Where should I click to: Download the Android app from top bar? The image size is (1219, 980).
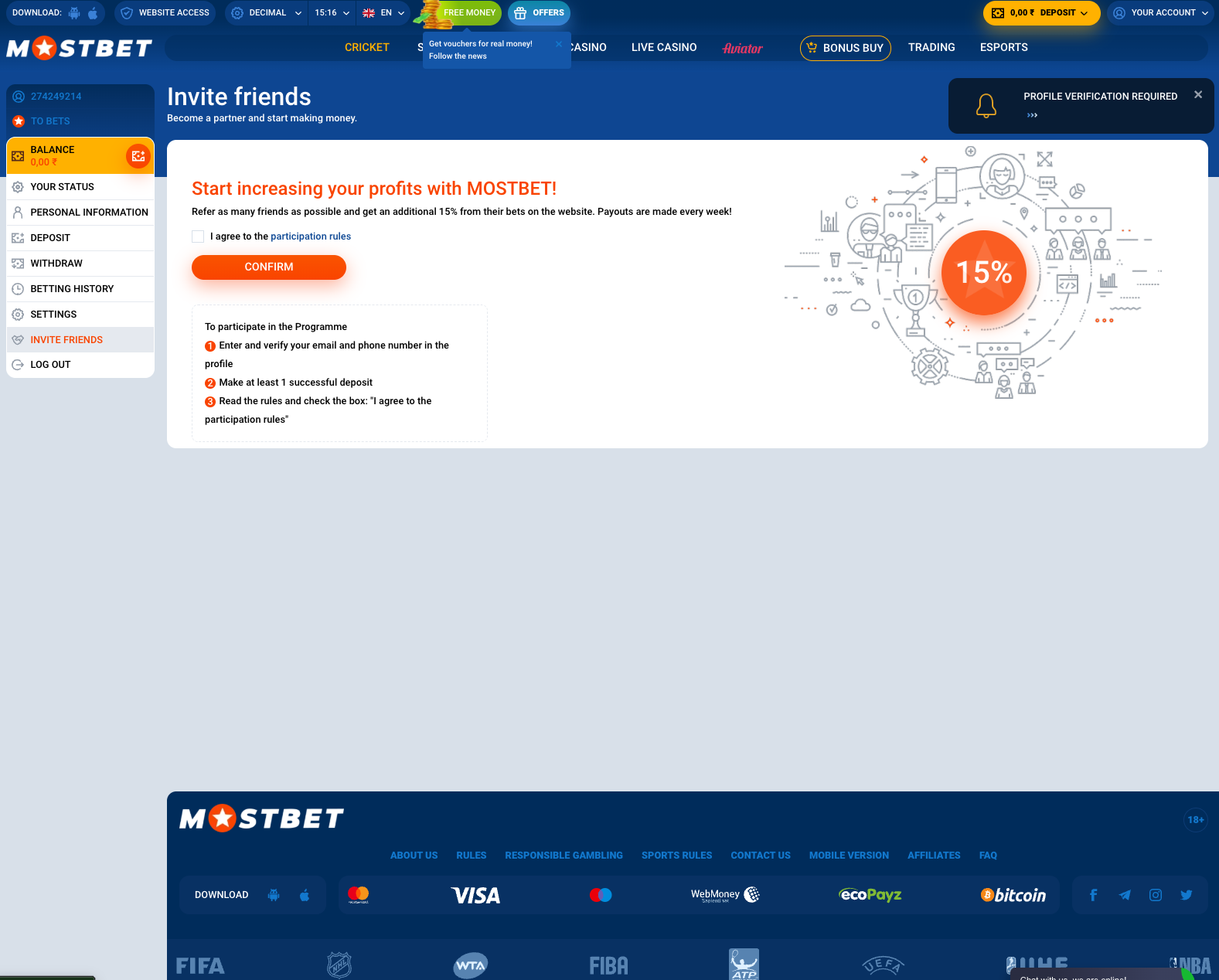(74, 13)
